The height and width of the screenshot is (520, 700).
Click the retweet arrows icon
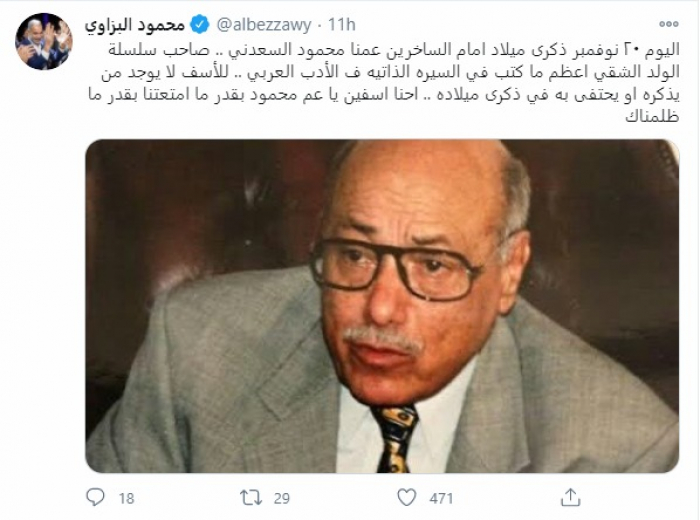251,498
